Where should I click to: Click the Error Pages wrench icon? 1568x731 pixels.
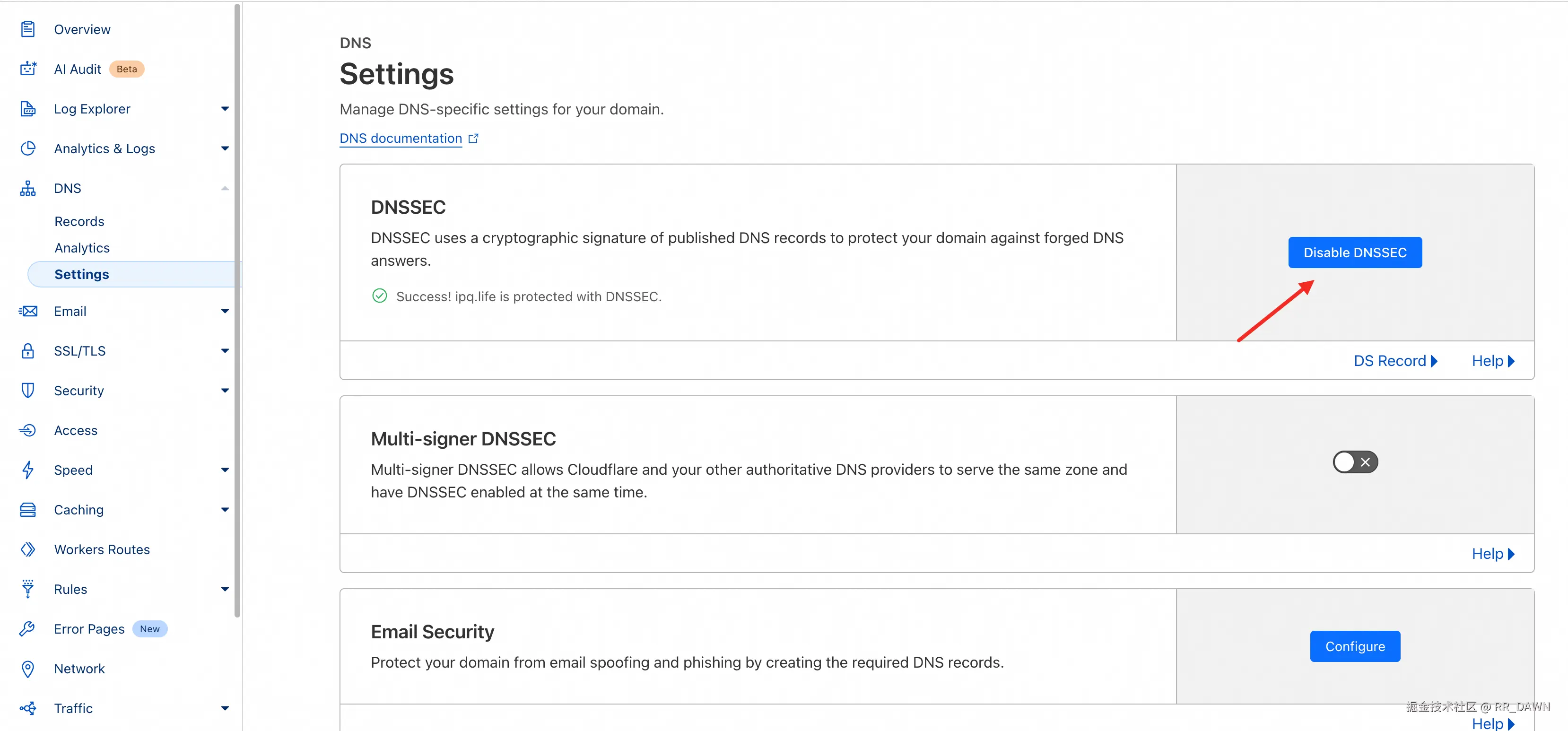coord(28,629)
